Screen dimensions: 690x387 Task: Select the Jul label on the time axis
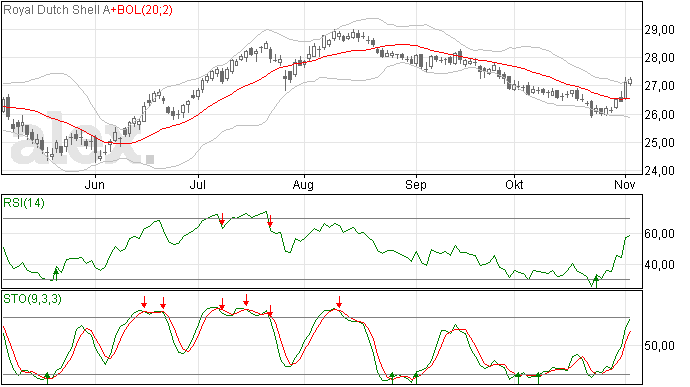198,184
